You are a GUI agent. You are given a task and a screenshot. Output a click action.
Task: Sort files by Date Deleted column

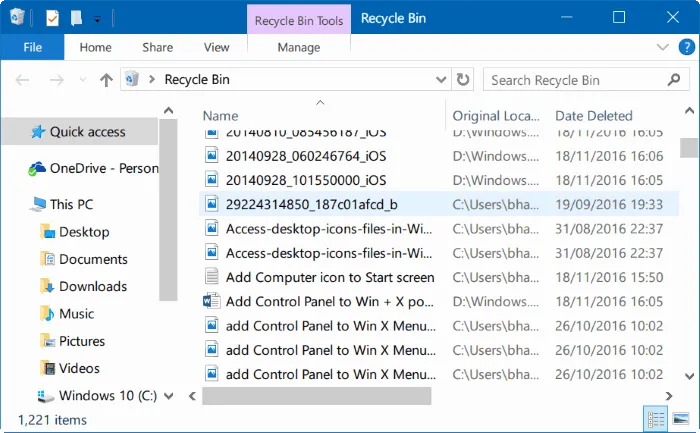pyautogui.click(x=594, y=116)
